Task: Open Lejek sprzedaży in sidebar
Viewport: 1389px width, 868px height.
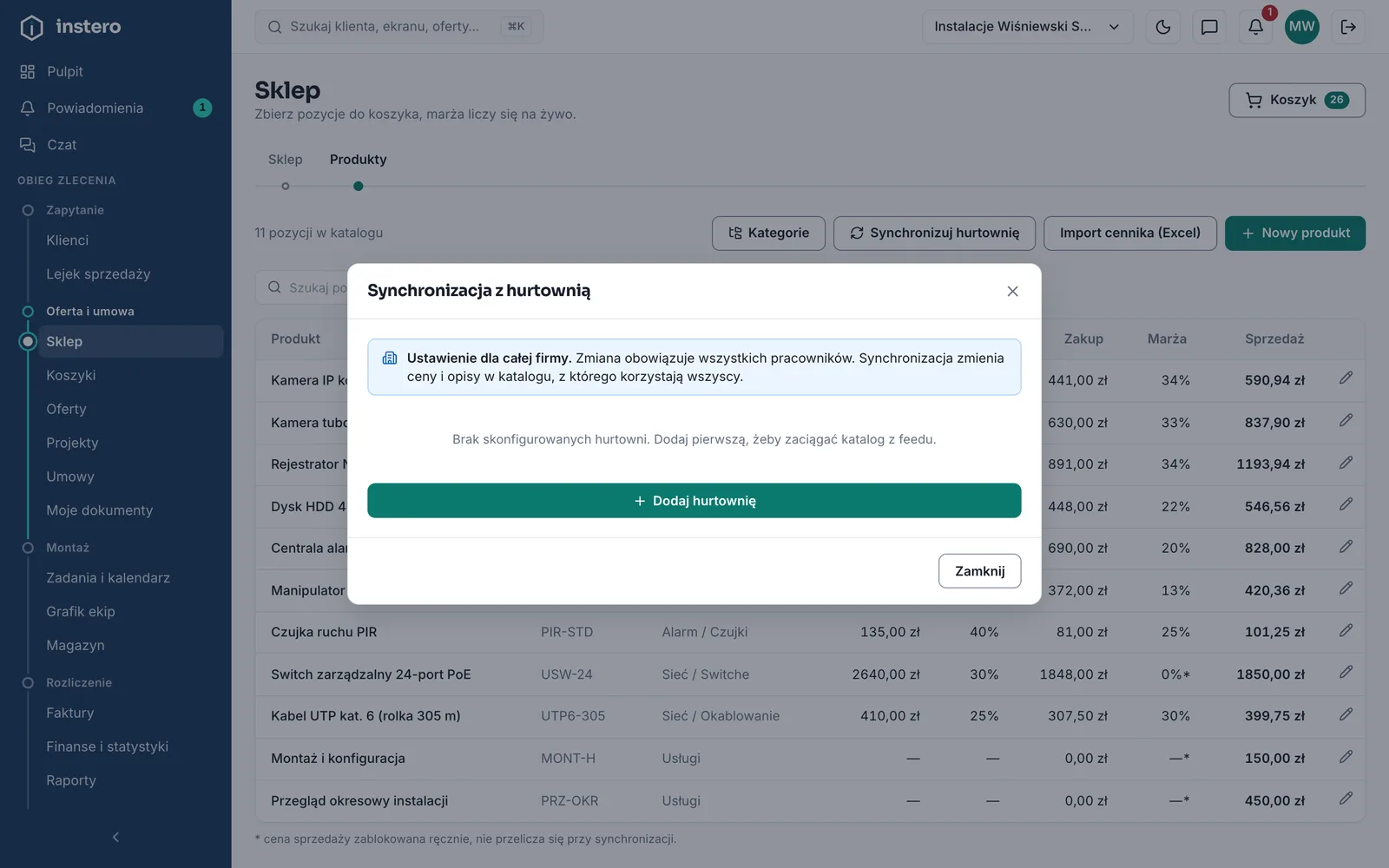Action: pyautogui.click(x=130, y=274)
